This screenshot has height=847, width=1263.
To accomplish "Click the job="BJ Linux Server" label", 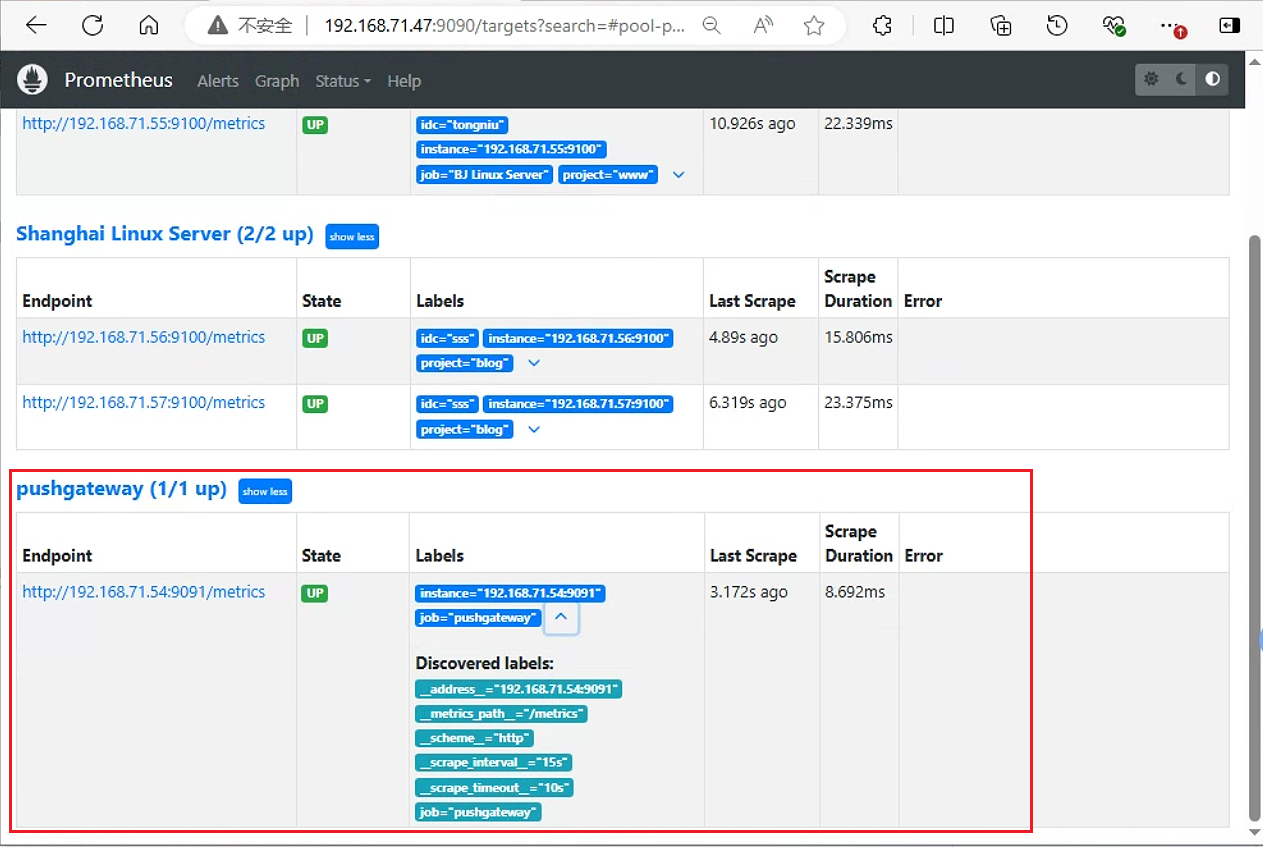I will coord(485,175).
